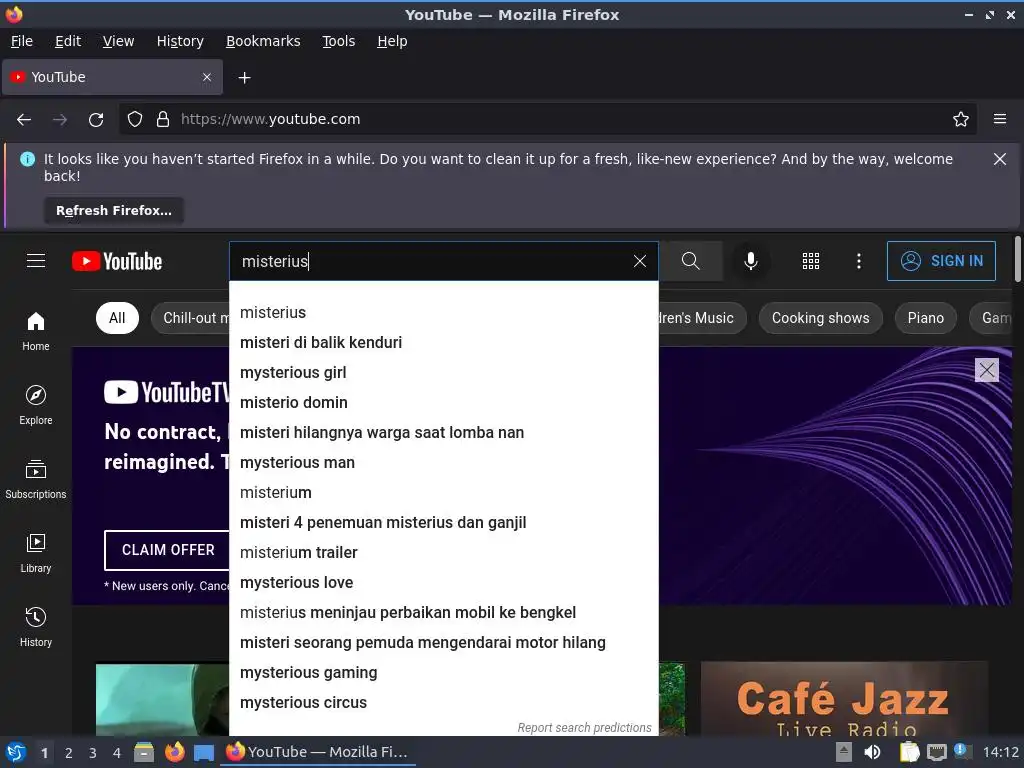Click the CLAIM OFFER button
This screenshot has height=768, width=1024.
pyautogui.click(x=168, y=550)
